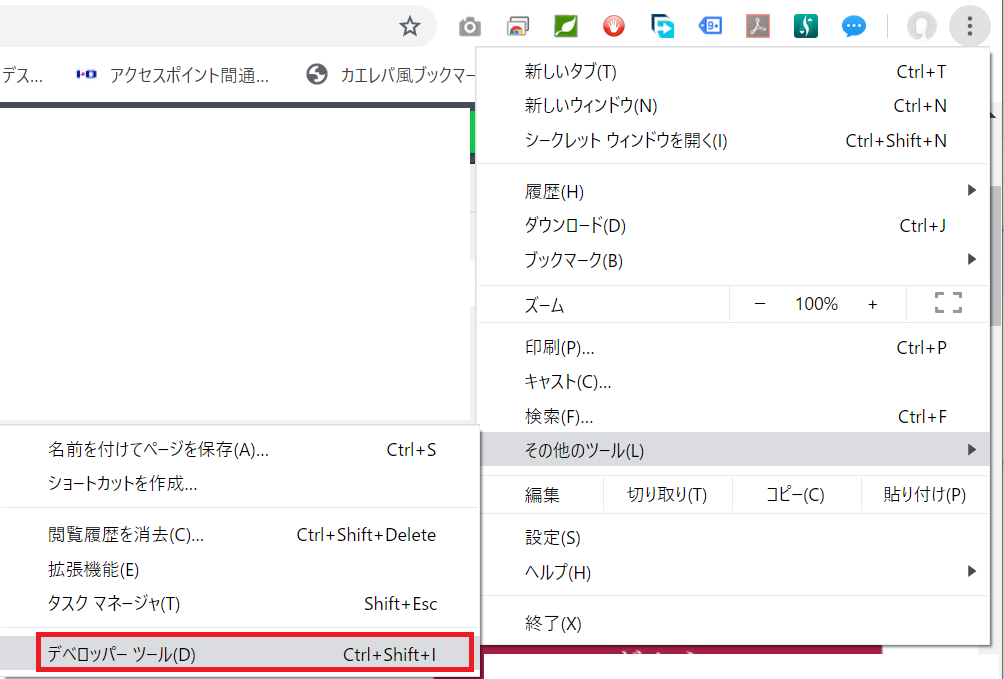Enter full screen from the zoom row
The width and height of the screenshot is (1004, 679).
click(x=948, y=303)
